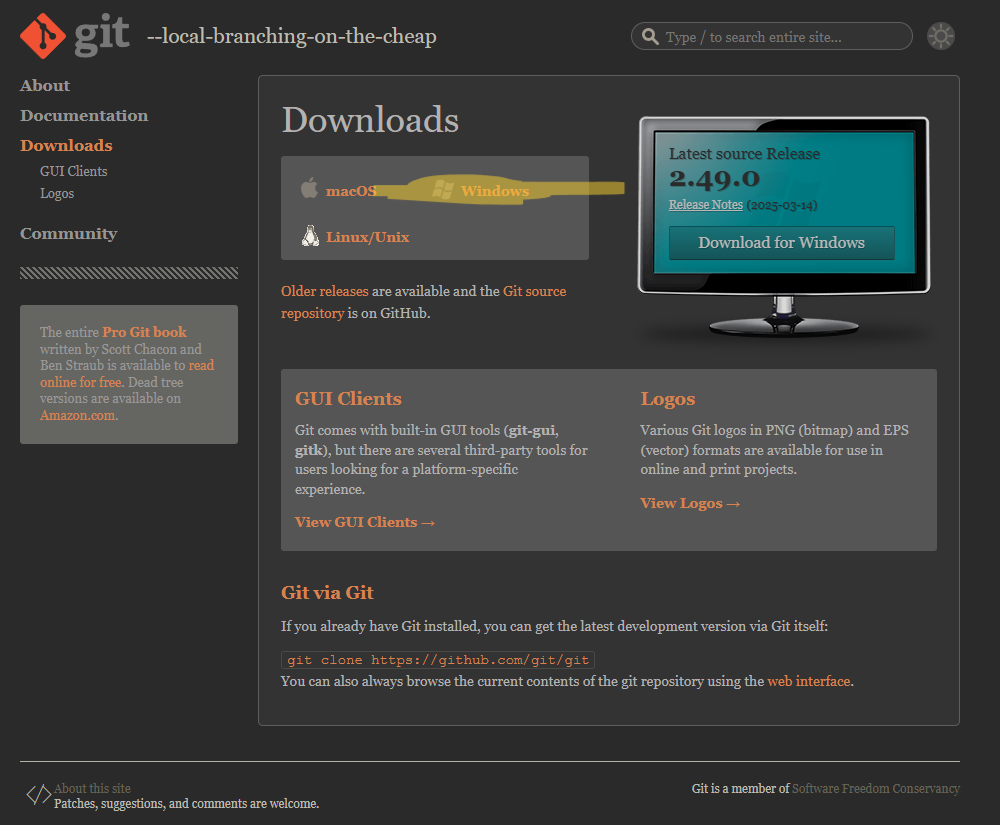
Task: Open About this site footer link
Action: [92, 789]
